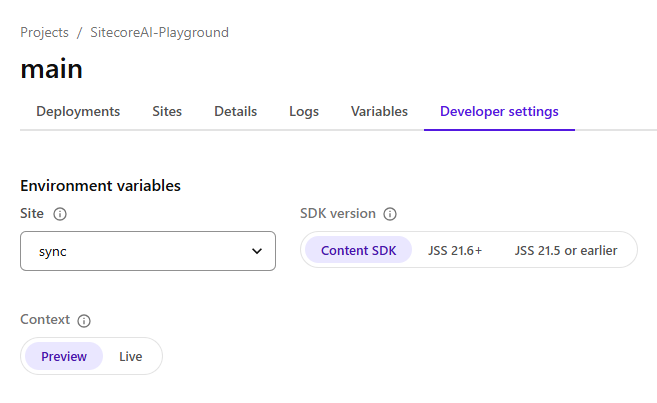Click the Context info icon
Screen dimensions: 657x403
pyautogui.click(x=84, y=321)
